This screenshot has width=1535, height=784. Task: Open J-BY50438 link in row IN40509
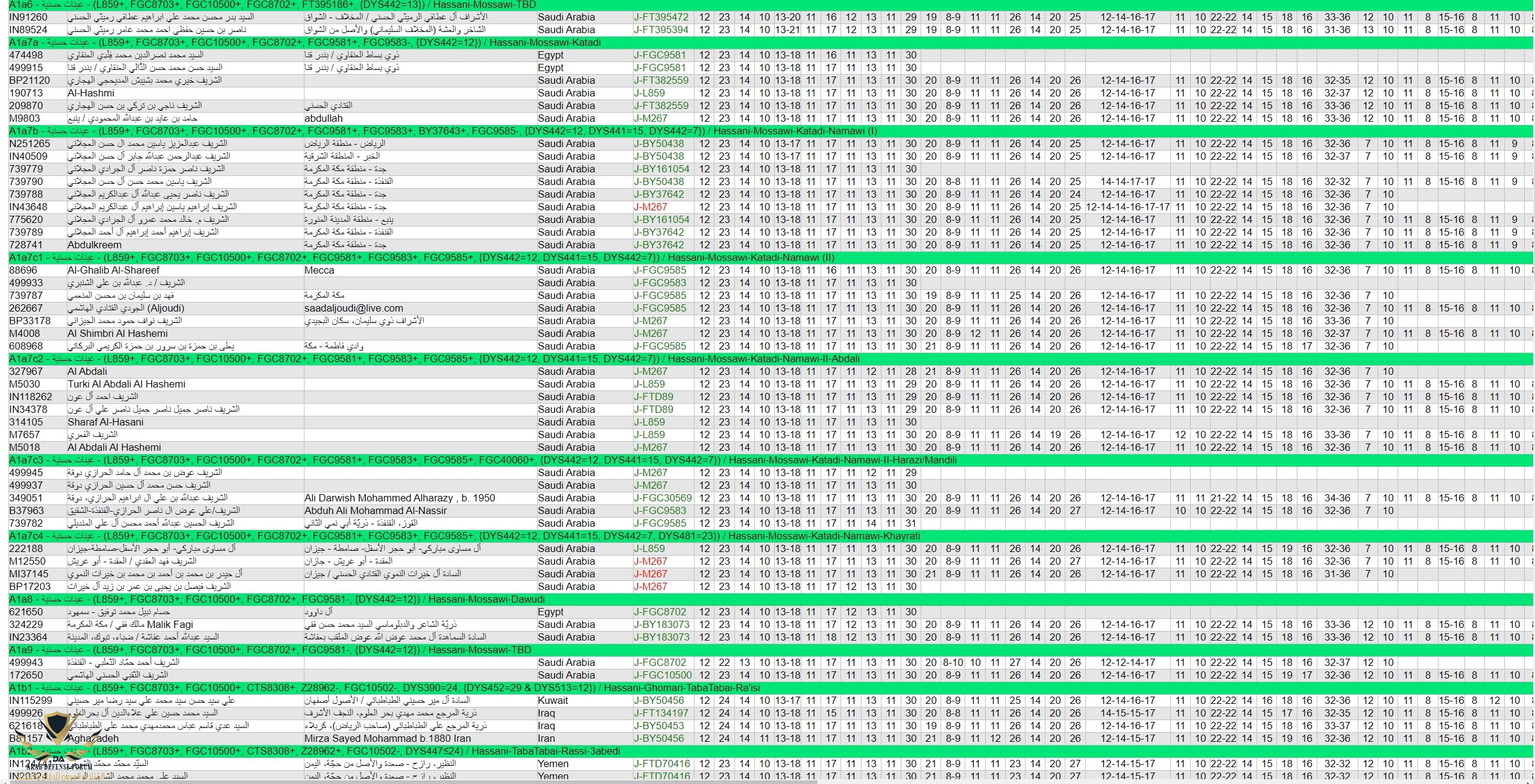point(659,156)
